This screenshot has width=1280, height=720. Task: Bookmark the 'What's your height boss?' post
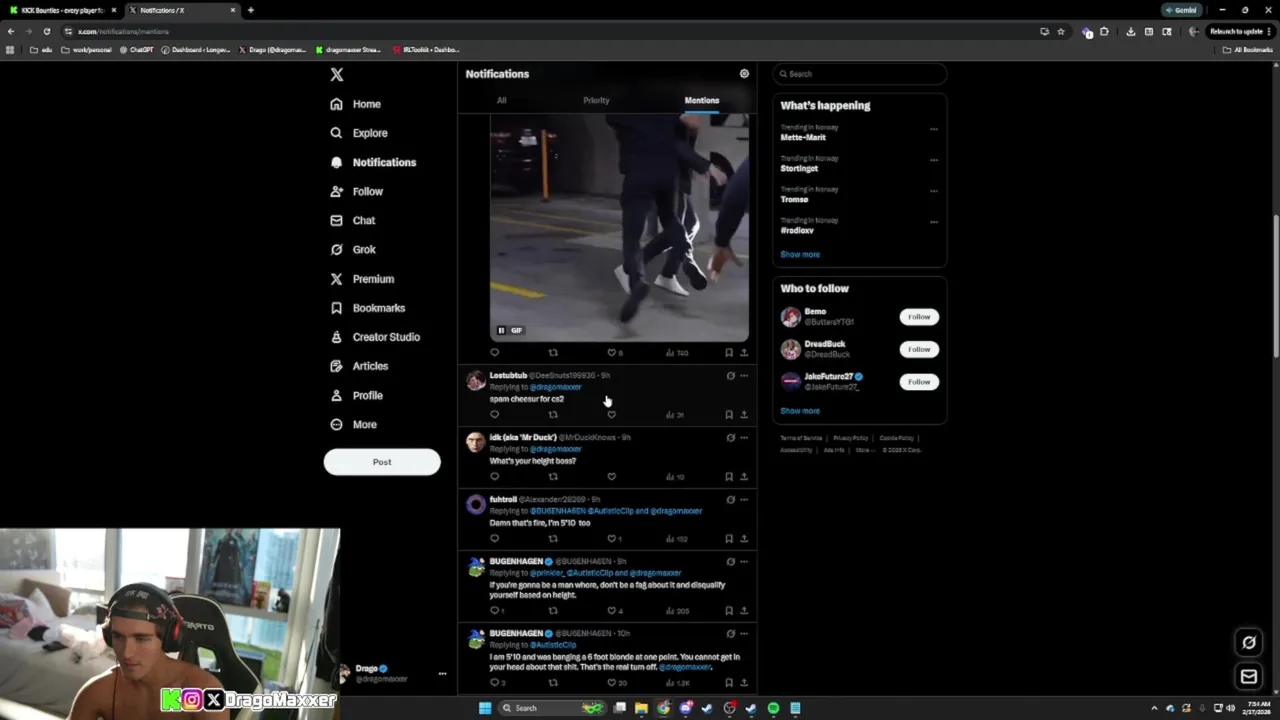point(729,476)
